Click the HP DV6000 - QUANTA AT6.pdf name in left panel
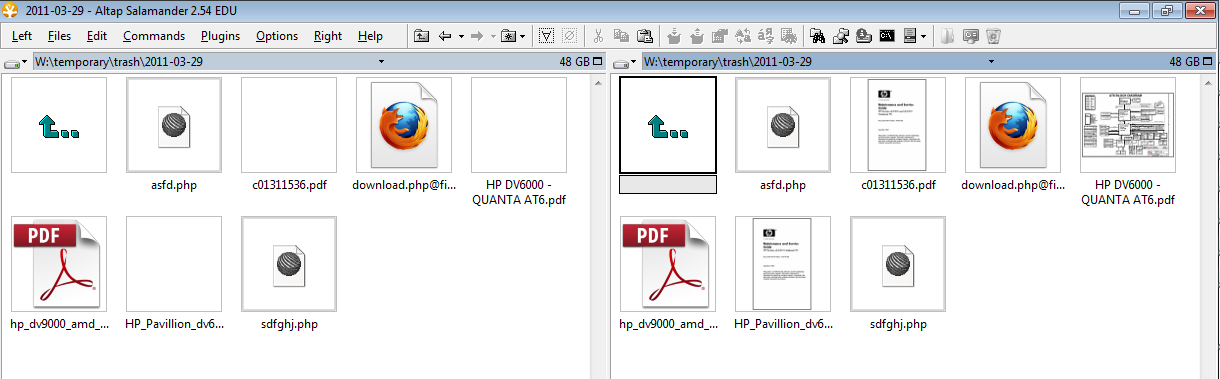Viewport: 1220px width, 379px height. tap(519, 192)
